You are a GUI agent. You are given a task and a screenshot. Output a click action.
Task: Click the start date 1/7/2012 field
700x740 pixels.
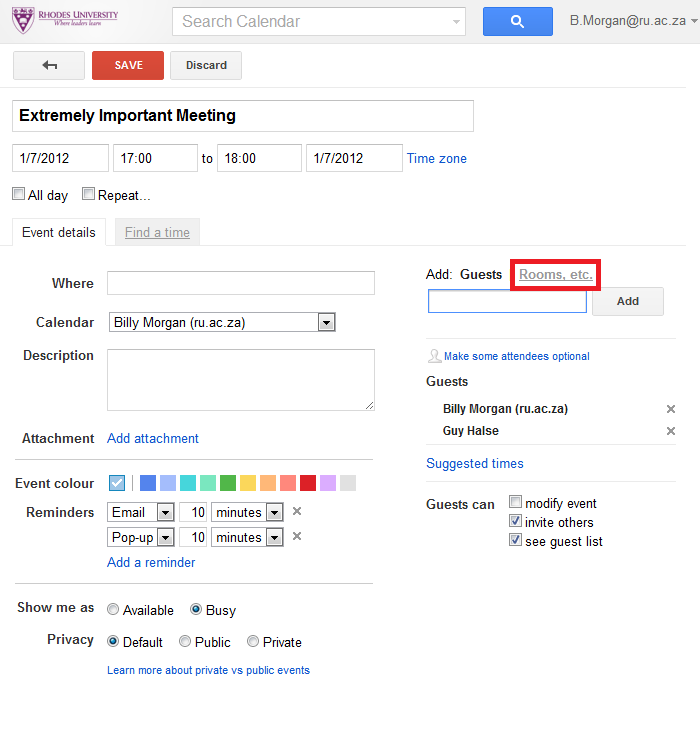tap(60, 158)
